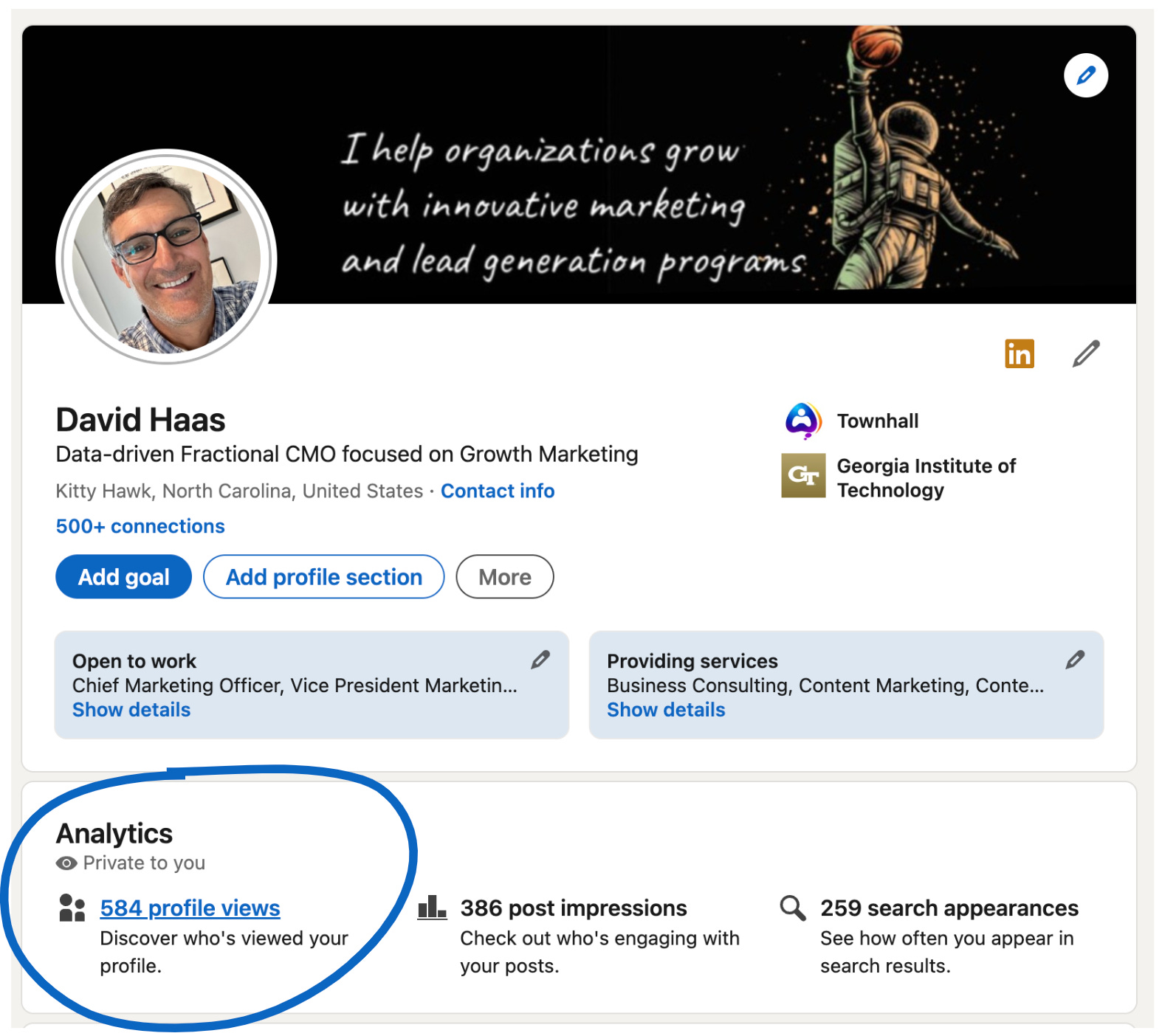Click Business Consulting services text
This screenshot has width=1162, height=1036.
(x=825, y=686)
